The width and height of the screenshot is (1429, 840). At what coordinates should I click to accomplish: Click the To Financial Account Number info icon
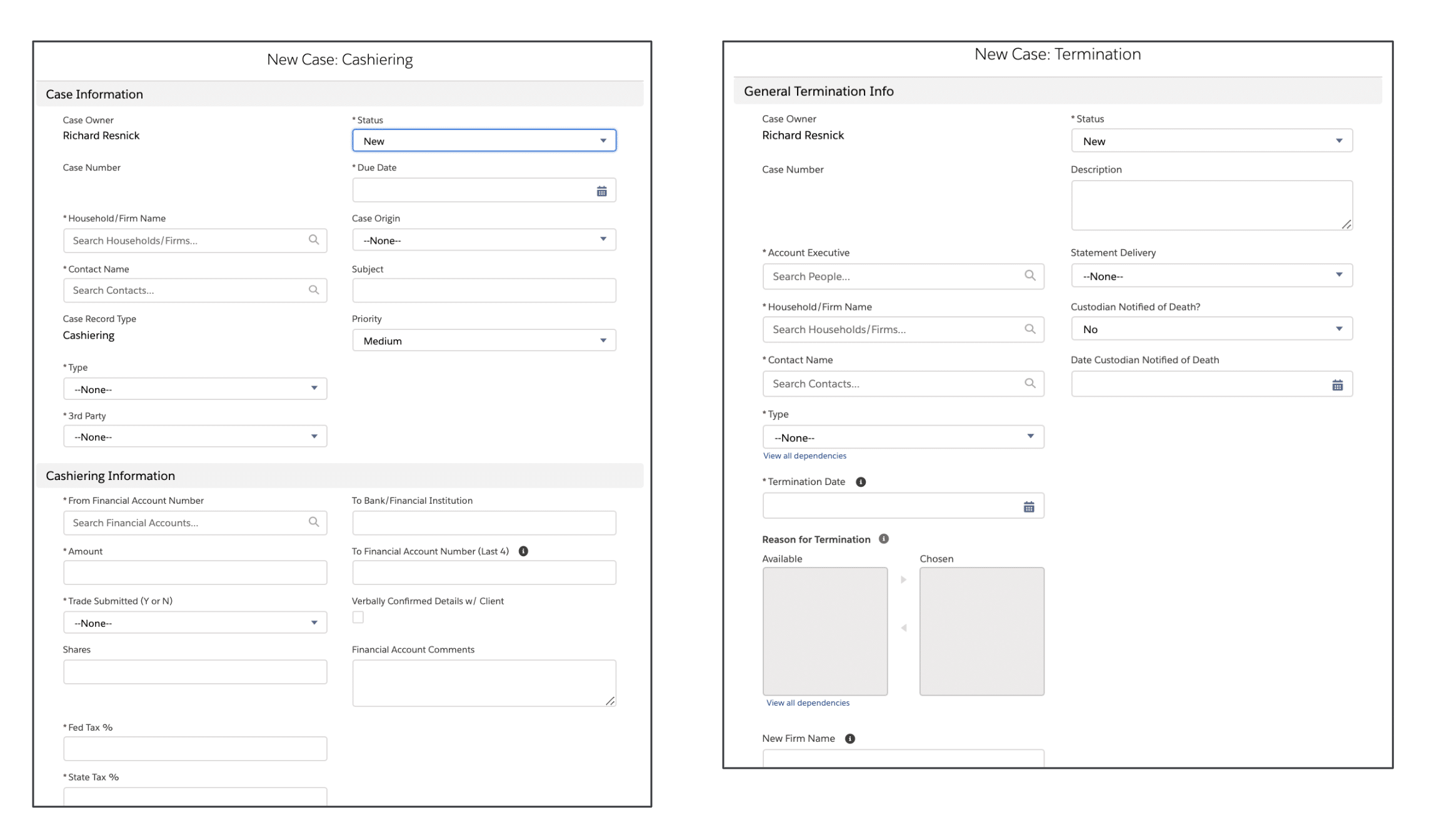(523, 551)
